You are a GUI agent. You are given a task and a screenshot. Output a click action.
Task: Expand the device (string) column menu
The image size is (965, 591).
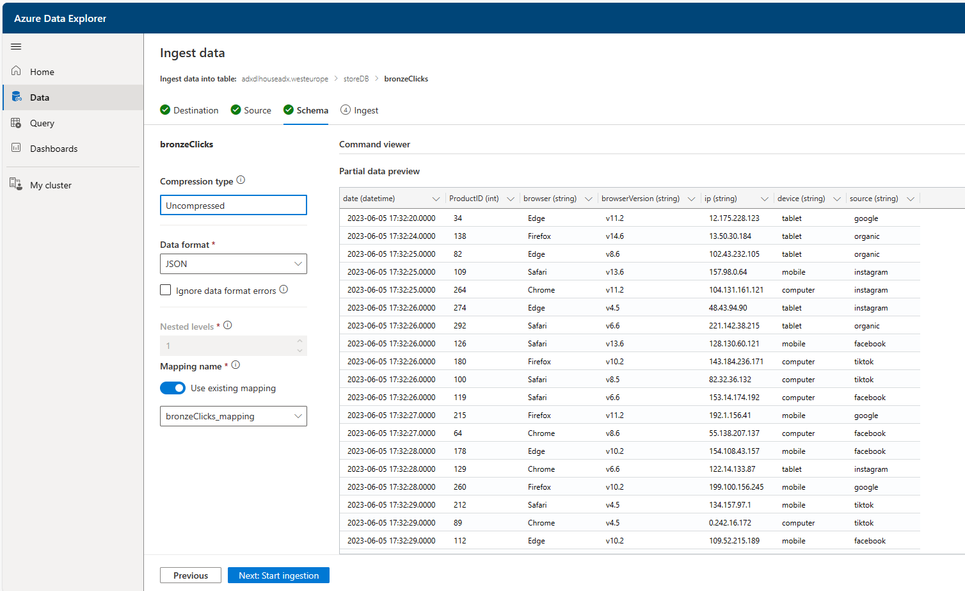(x=837, y=199)
